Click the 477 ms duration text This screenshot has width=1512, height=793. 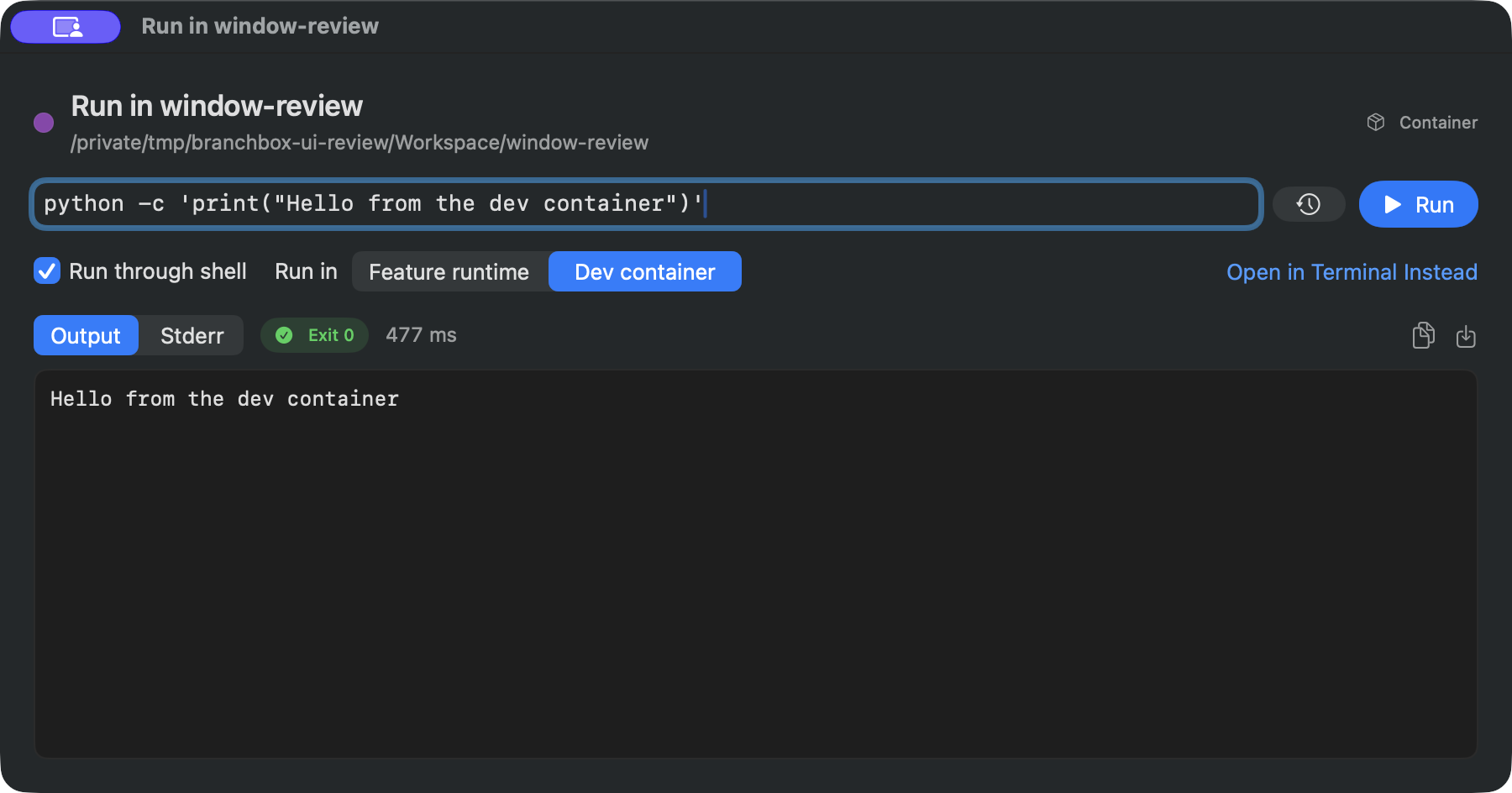(421, 335)
